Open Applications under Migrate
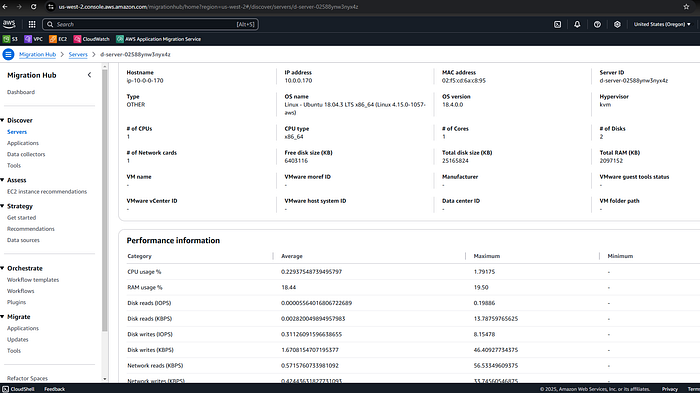 [23, 328]
